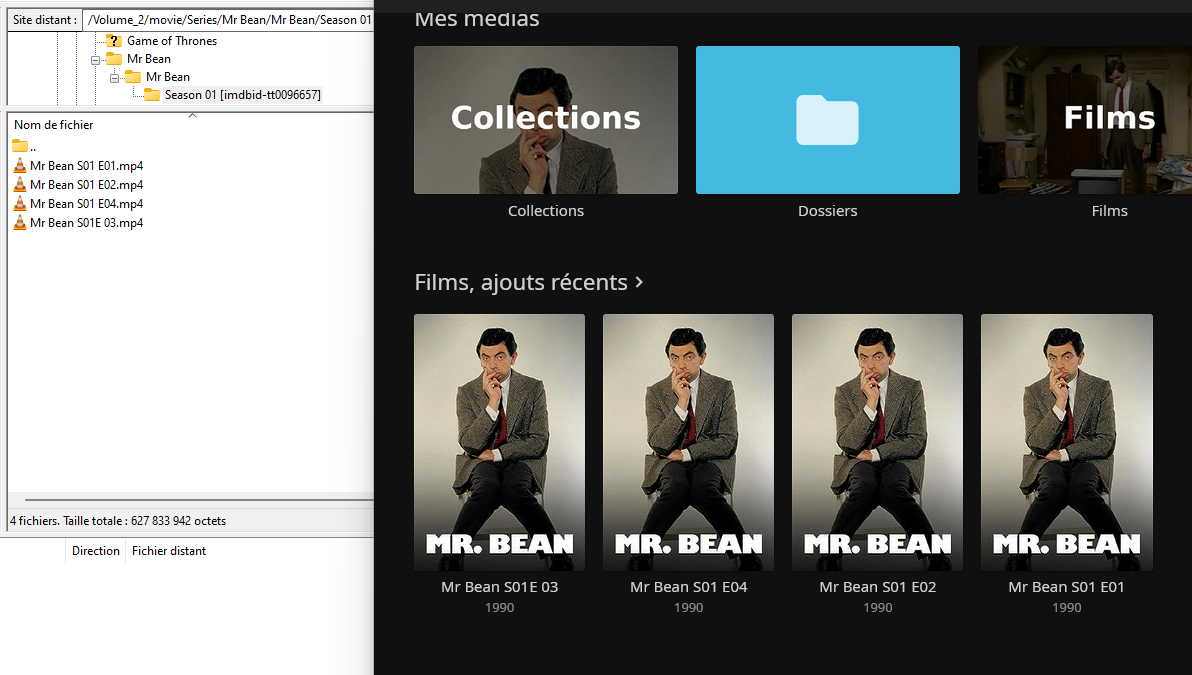Click the 'Mr Bean S01 E04' title link
The height and width of the screenshot is (675, 1192).
pyautogui.click(x=688, y=587)
